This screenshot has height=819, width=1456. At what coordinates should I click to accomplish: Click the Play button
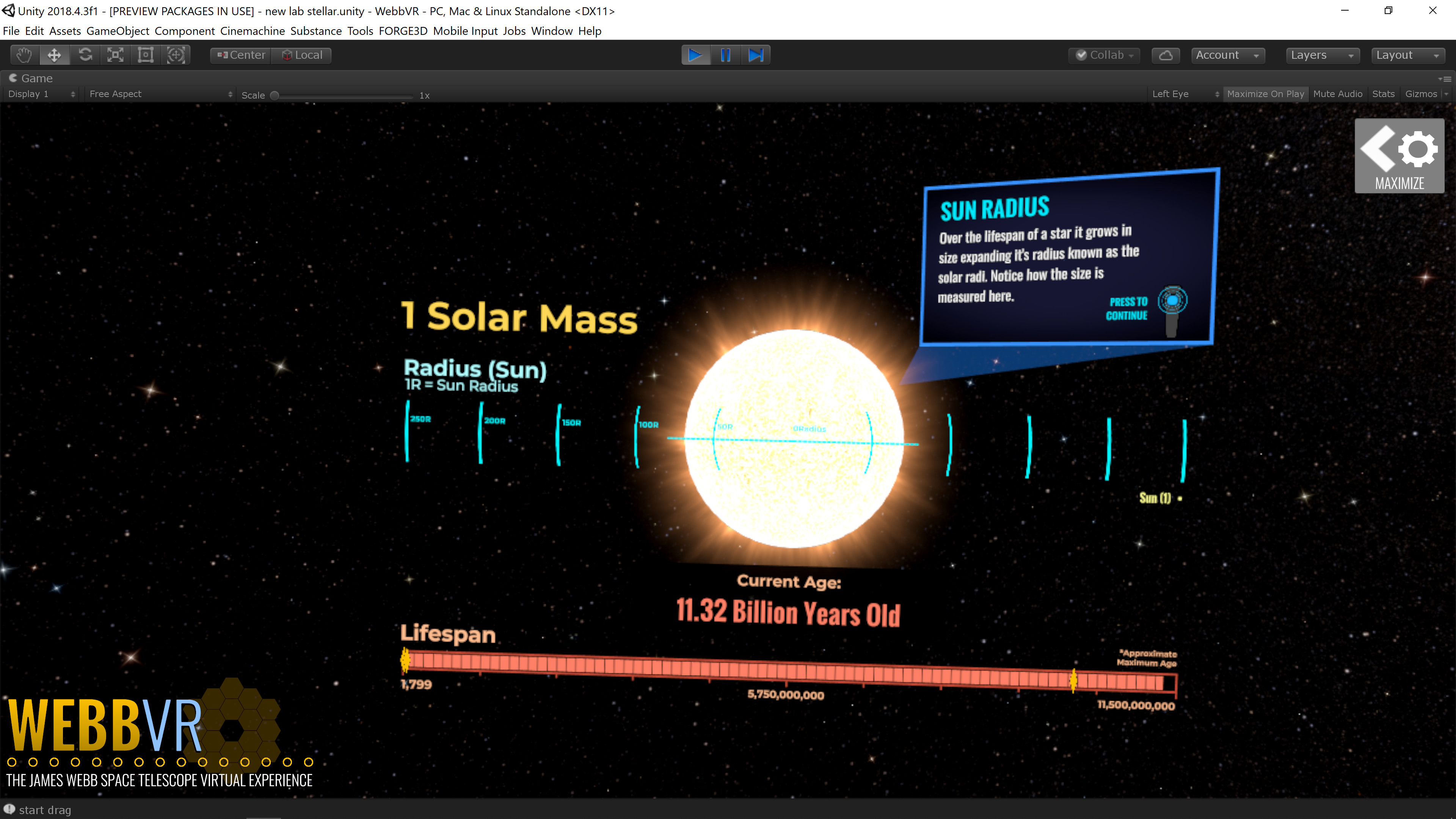(x=695, y=55)
